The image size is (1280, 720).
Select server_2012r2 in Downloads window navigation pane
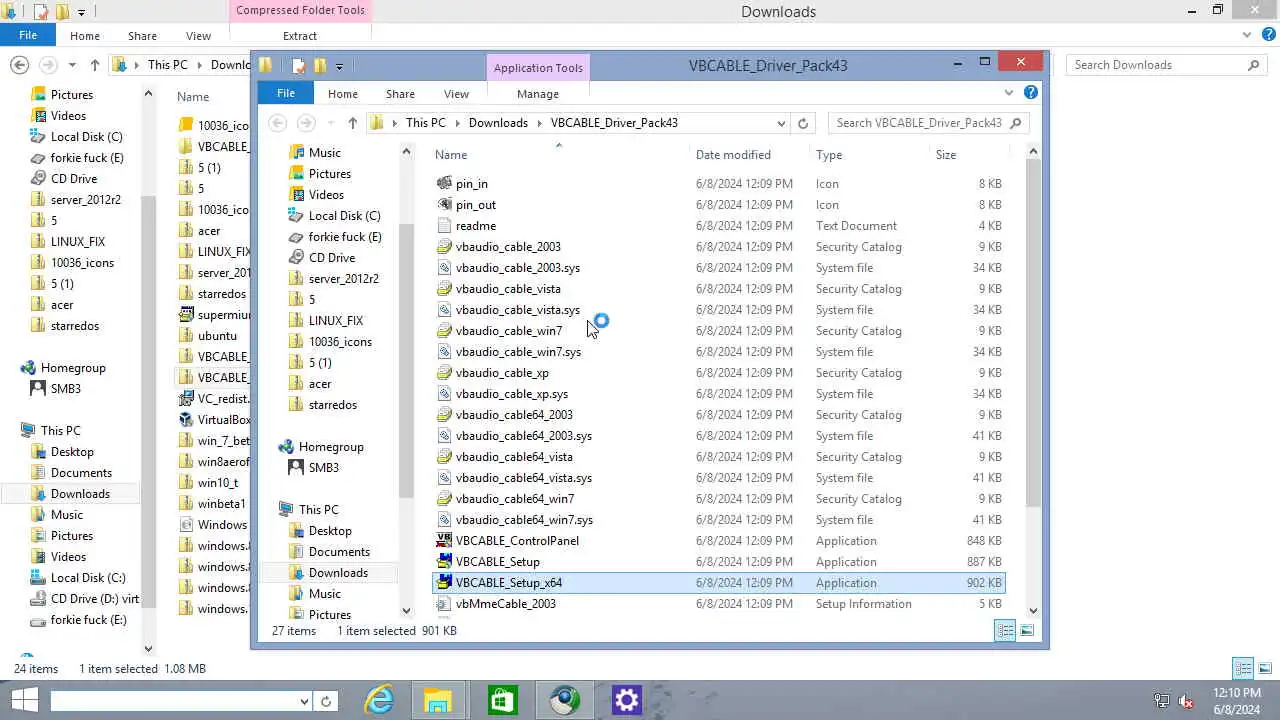[x=86, y=200]
